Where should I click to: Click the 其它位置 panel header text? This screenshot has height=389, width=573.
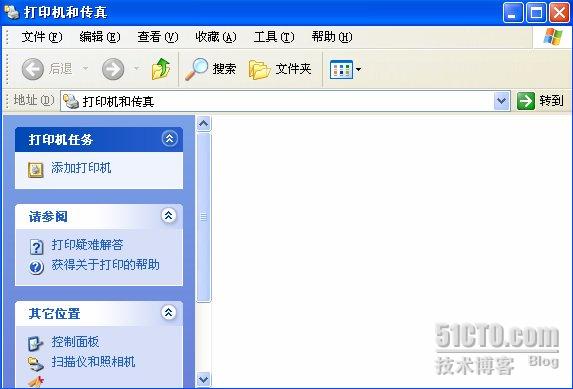pos(54,314)
